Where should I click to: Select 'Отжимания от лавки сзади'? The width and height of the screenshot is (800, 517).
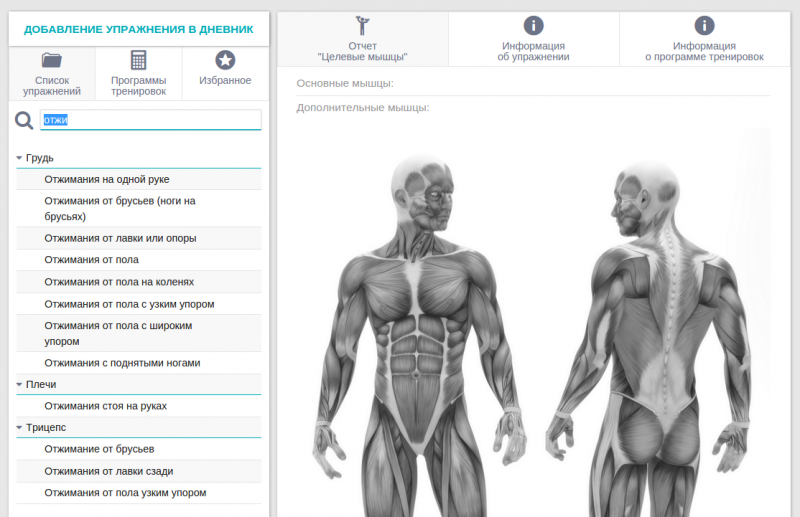pos(139,471)
